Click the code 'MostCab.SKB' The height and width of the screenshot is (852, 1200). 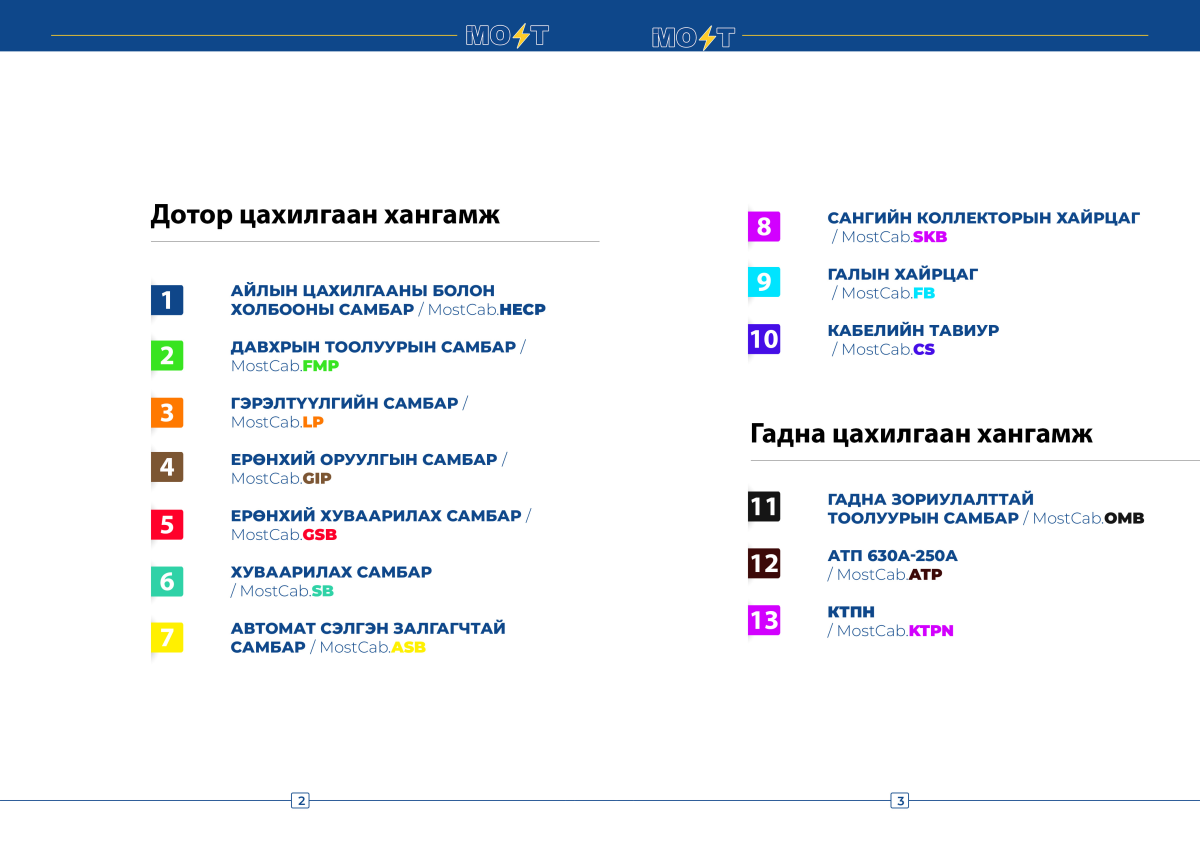click(x=894, y=237)
